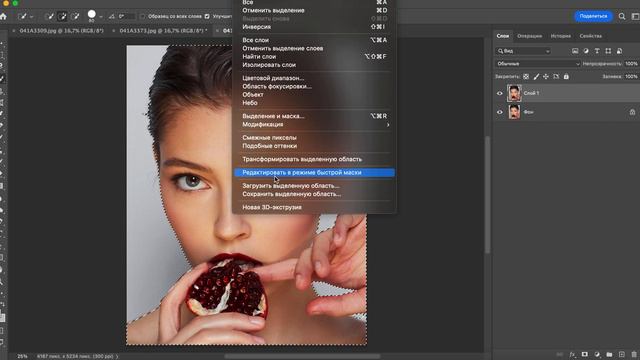
Task: Switch to the 'Свойства' panel tab
Action: 590,36
